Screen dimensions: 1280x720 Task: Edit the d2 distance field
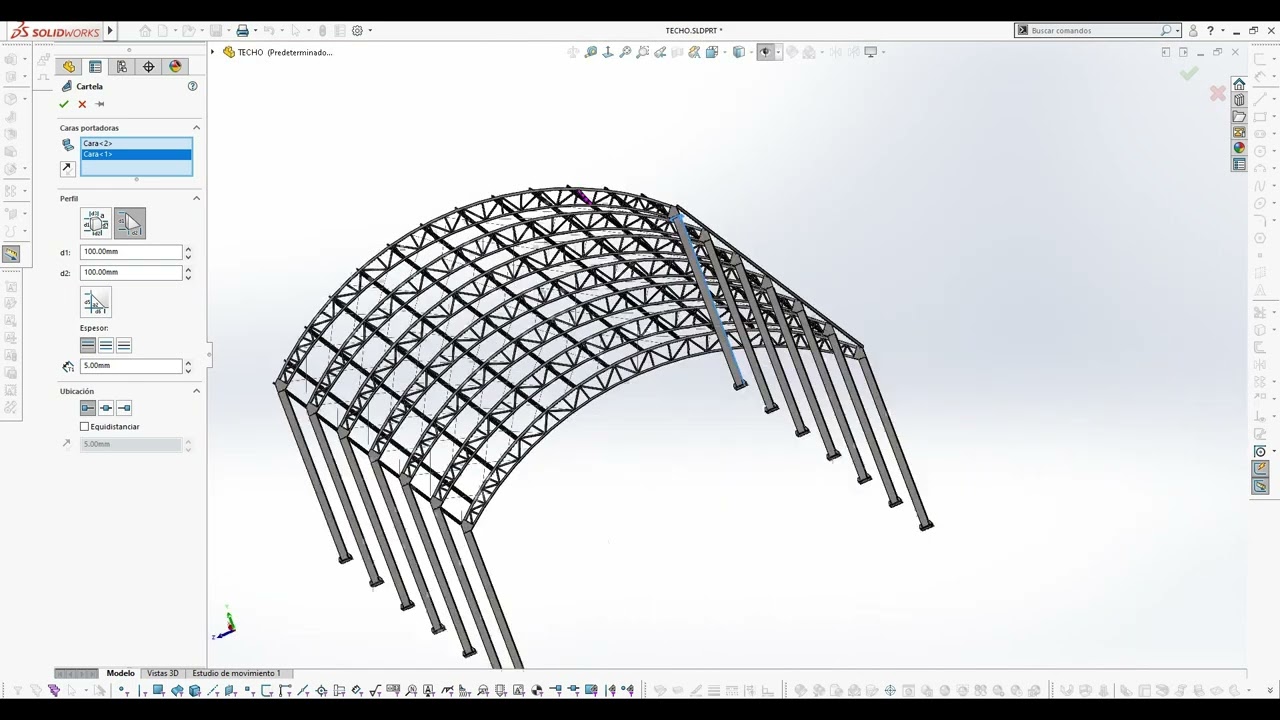pos(131,272)
